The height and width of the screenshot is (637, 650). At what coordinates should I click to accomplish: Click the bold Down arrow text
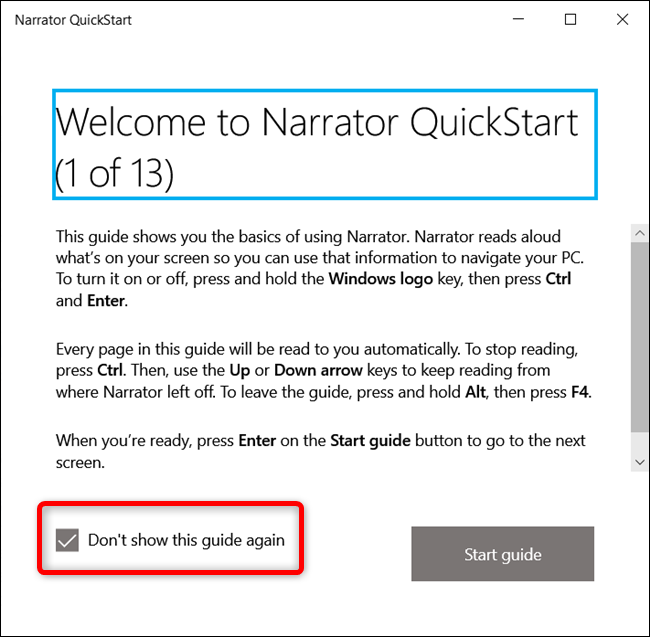coord(318,370)
